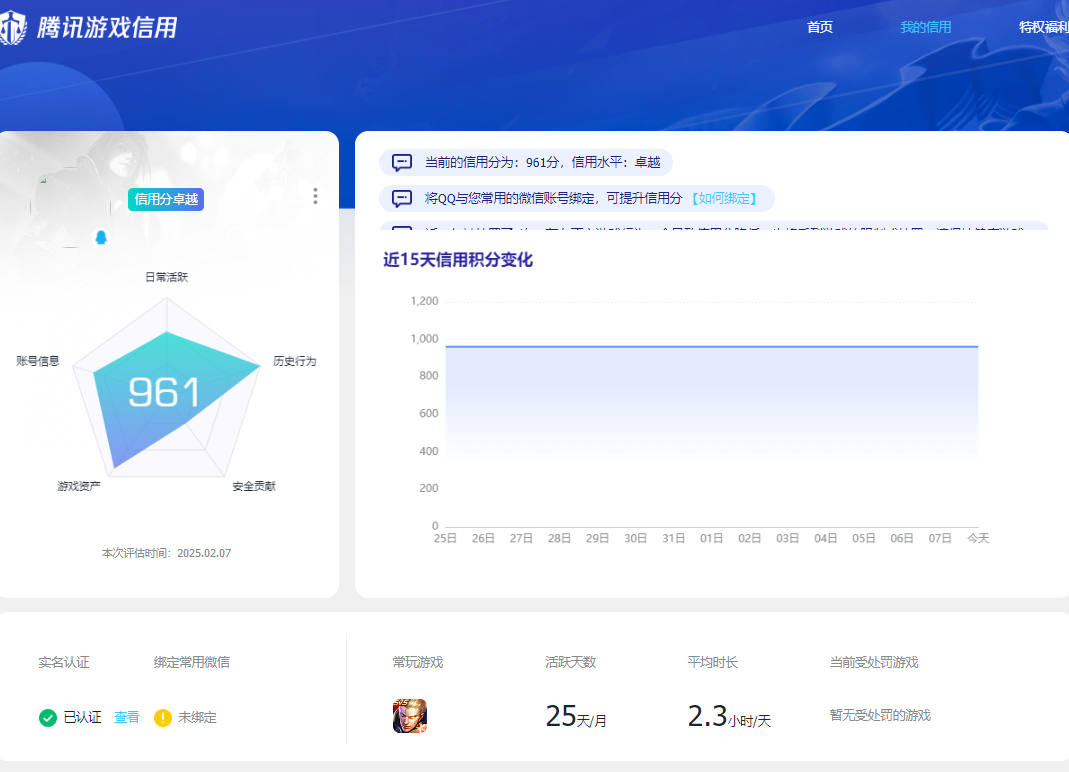Click the 今天 label on the x-axis
The height and width of the screenshot is (772, 1069).
click(x=978, y=539)
